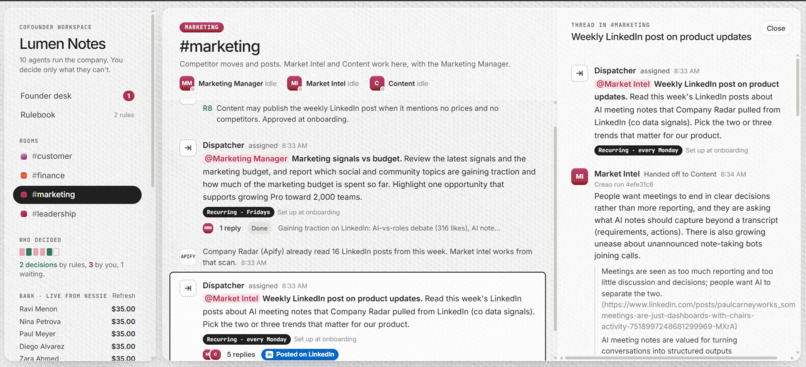Screen dimensions: 806x367
Task: Click 'Handed off to Content' status text
Action: coord(680,174)
